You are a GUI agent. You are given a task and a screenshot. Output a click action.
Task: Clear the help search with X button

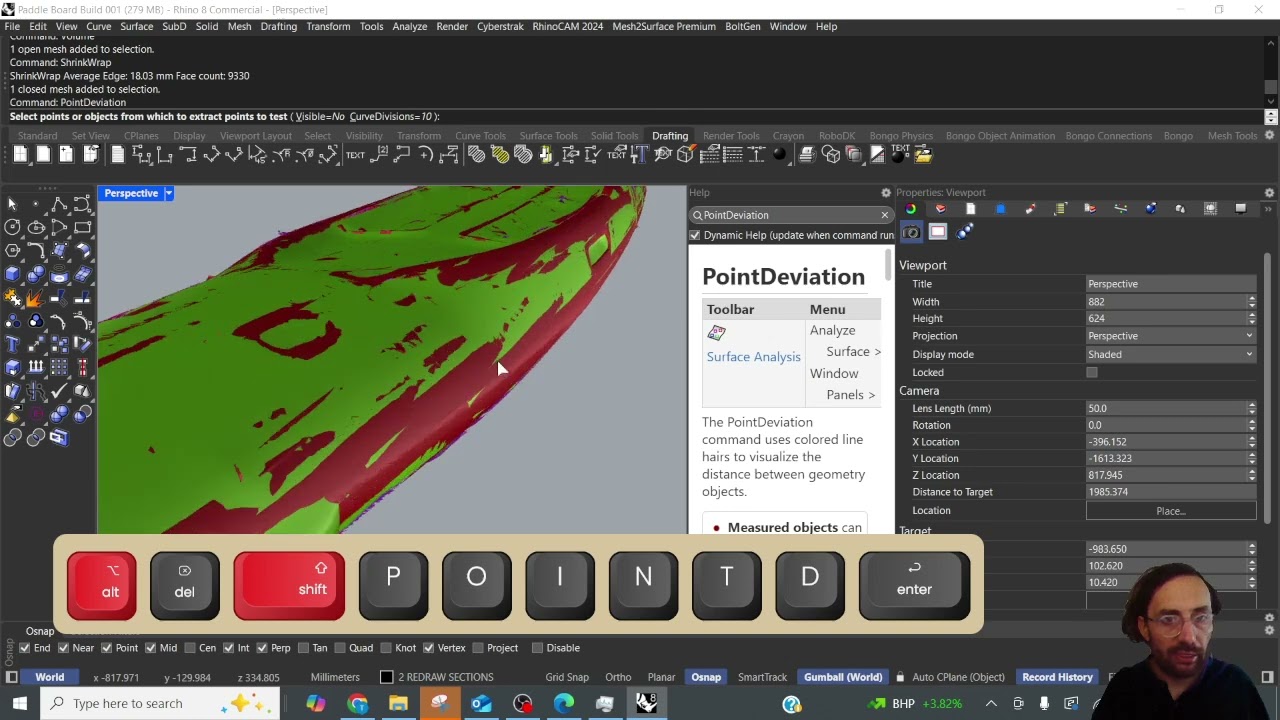pyautogui.click(x=884, y=215)
